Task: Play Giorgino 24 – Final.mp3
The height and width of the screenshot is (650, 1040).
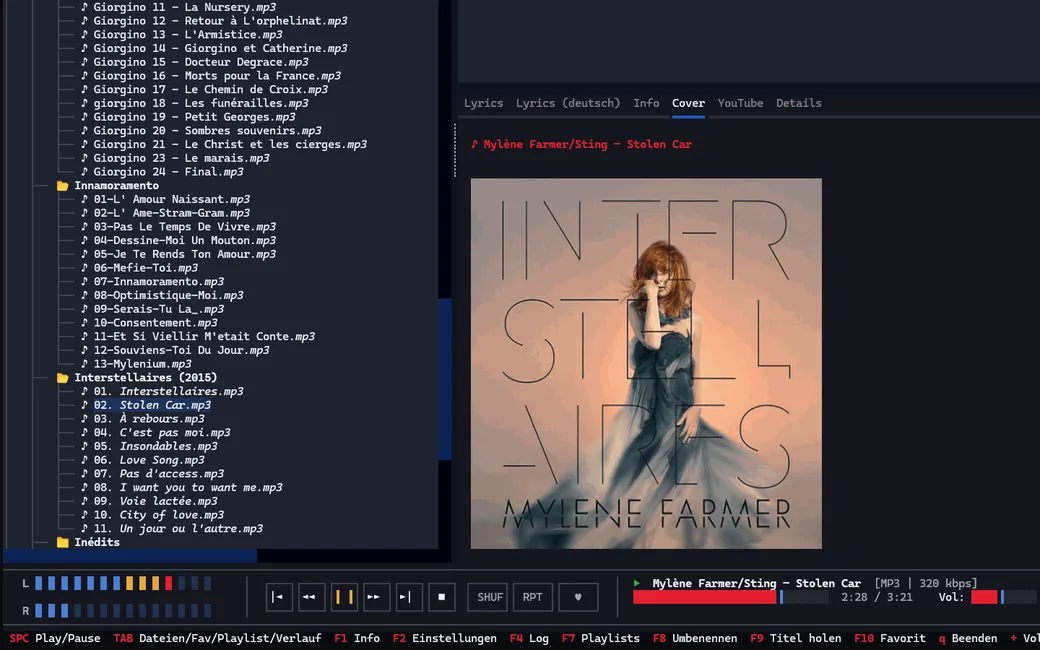Action: [162, 172]
